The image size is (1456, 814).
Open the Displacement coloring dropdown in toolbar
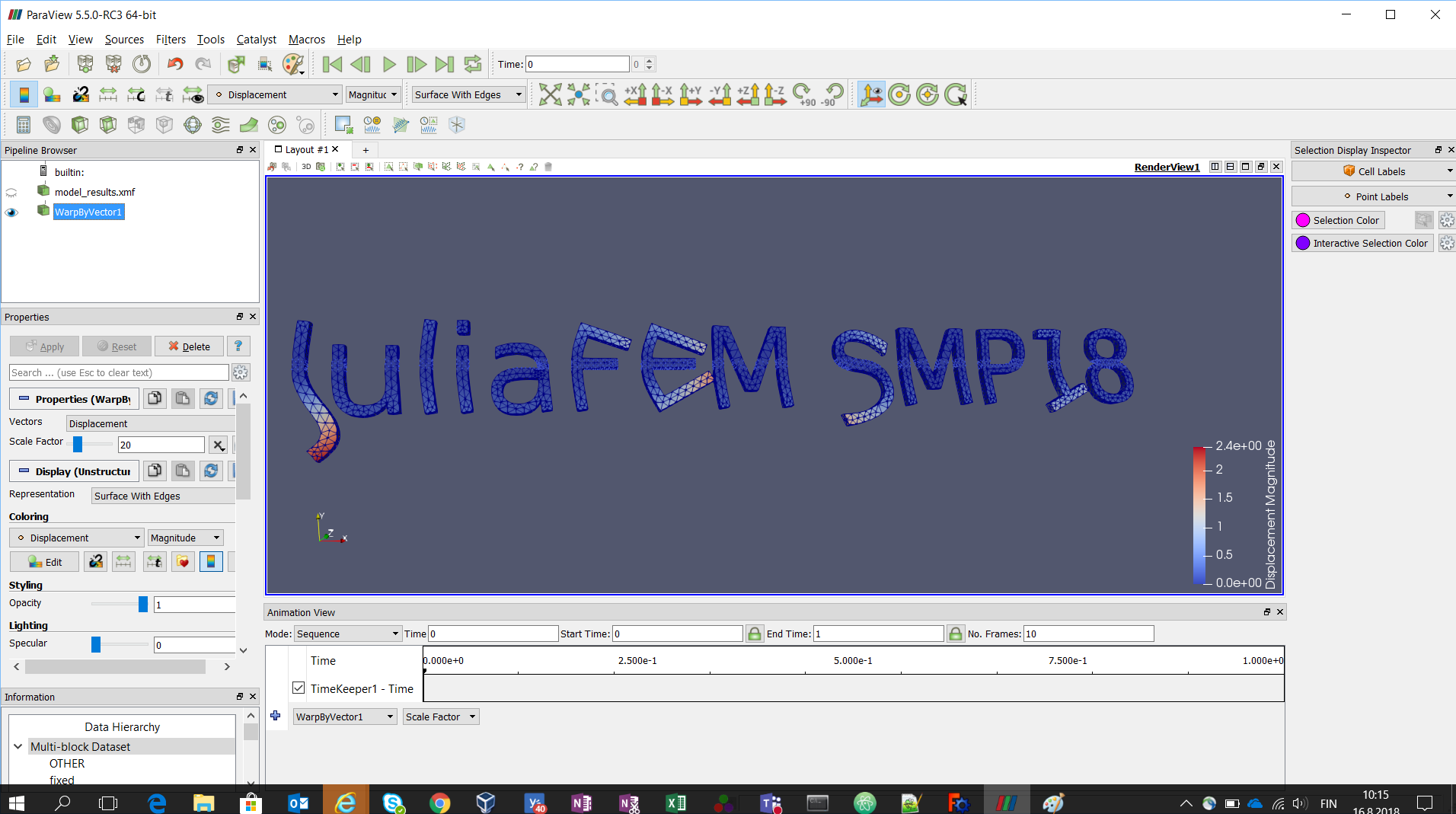point(276,94)
